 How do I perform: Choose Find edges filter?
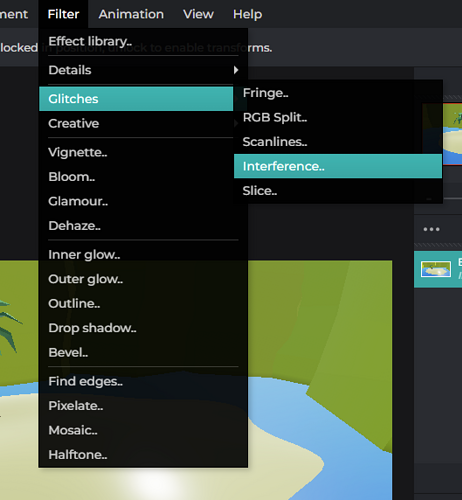[143, 381]
